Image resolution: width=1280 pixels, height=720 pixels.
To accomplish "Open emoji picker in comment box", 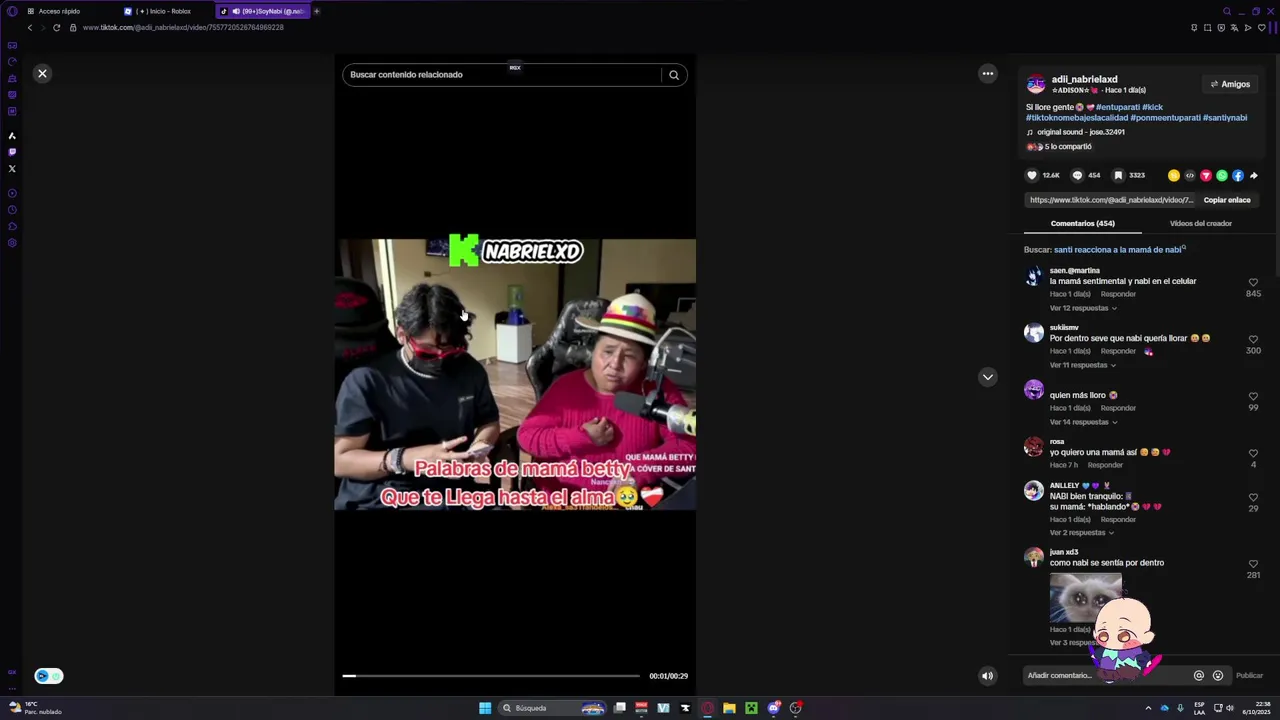I will pos(1217,675).
